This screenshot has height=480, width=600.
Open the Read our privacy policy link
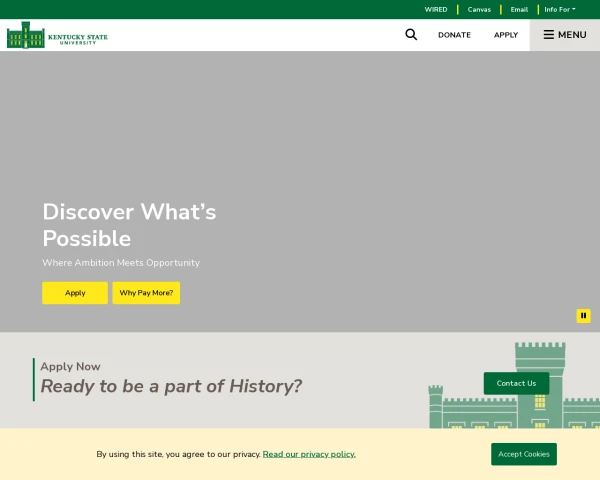coord(309,454)
